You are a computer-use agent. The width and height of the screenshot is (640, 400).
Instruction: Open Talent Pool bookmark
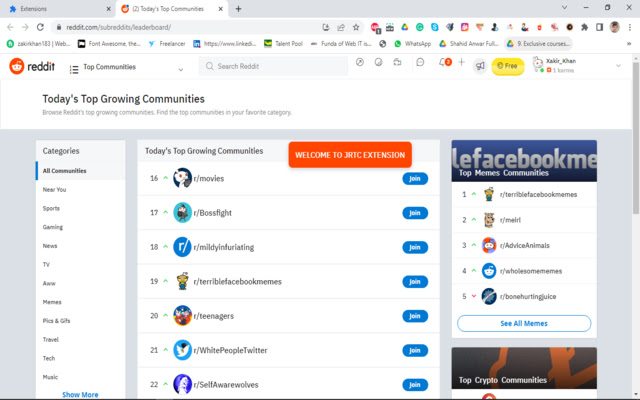284,44
